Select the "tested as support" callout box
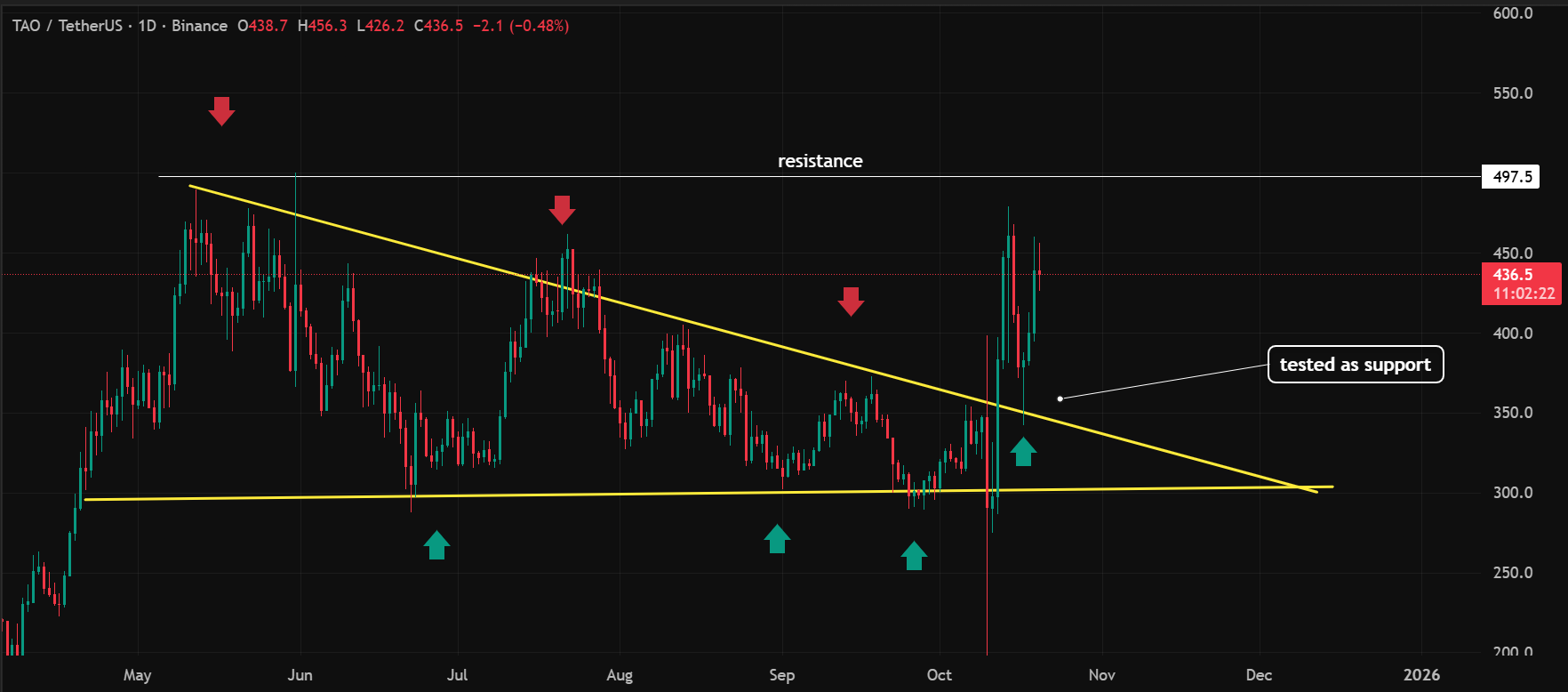Viewport: 1568px width, 692px height. [x=1355, y=365]
